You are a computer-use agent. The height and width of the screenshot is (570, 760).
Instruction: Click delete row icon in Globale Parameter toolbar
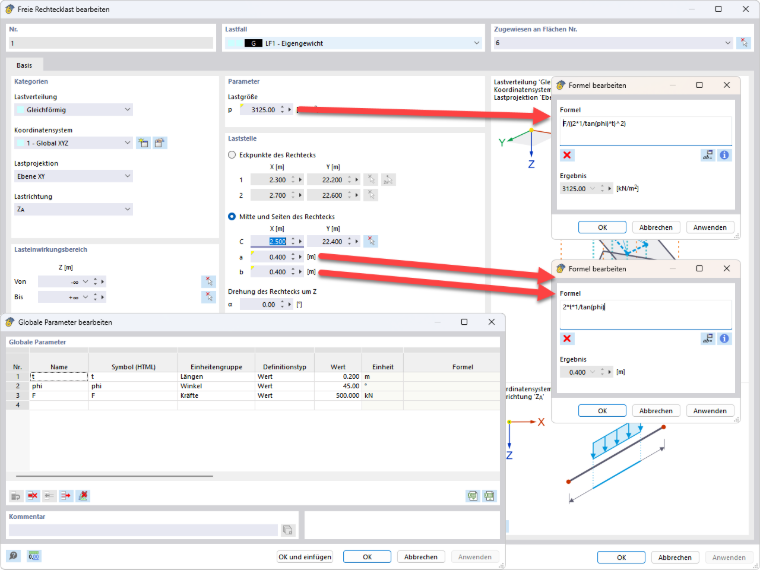33,496
